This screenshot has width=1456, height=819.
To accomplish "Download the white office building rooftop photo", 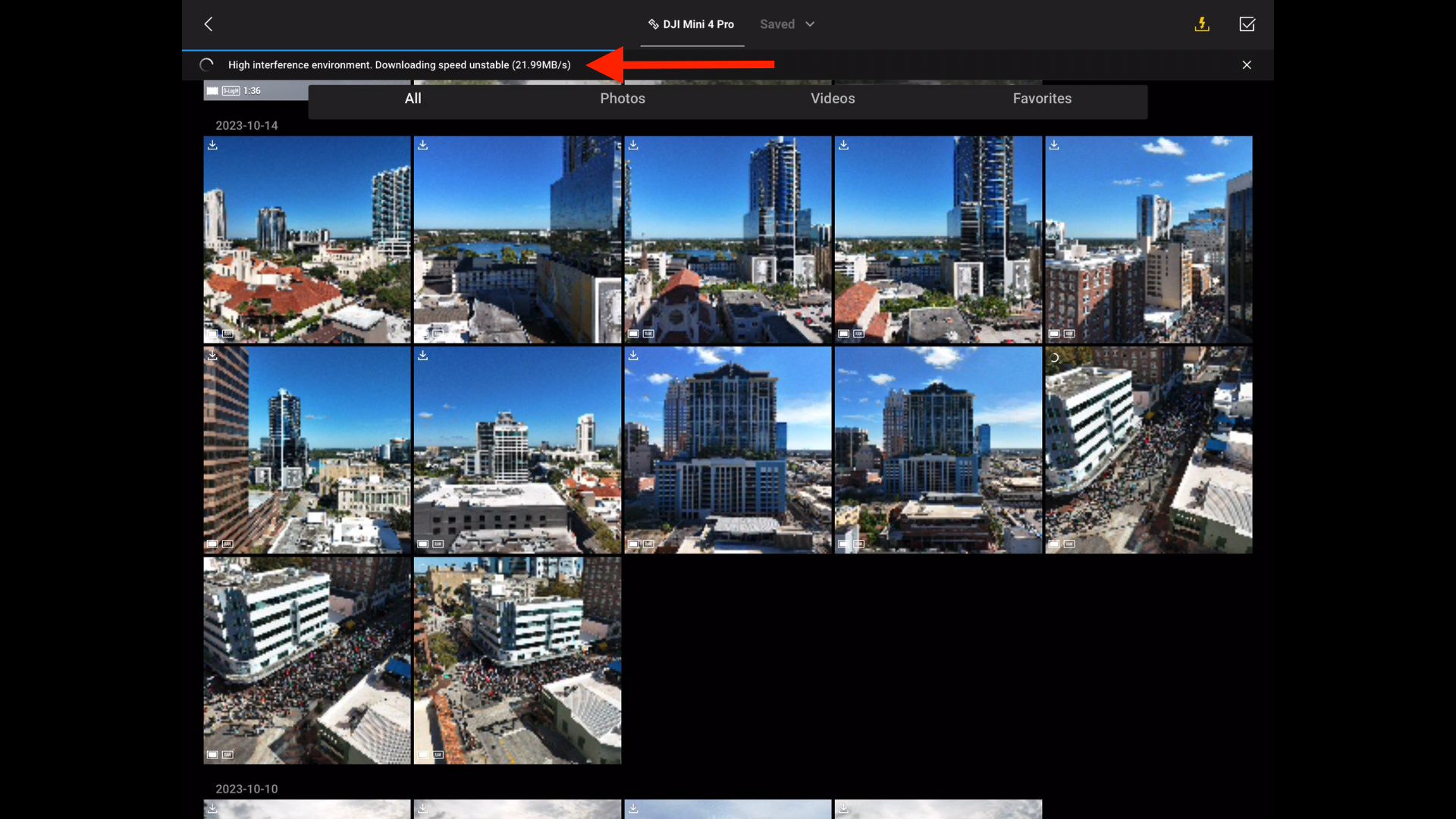I will (423, 355).
